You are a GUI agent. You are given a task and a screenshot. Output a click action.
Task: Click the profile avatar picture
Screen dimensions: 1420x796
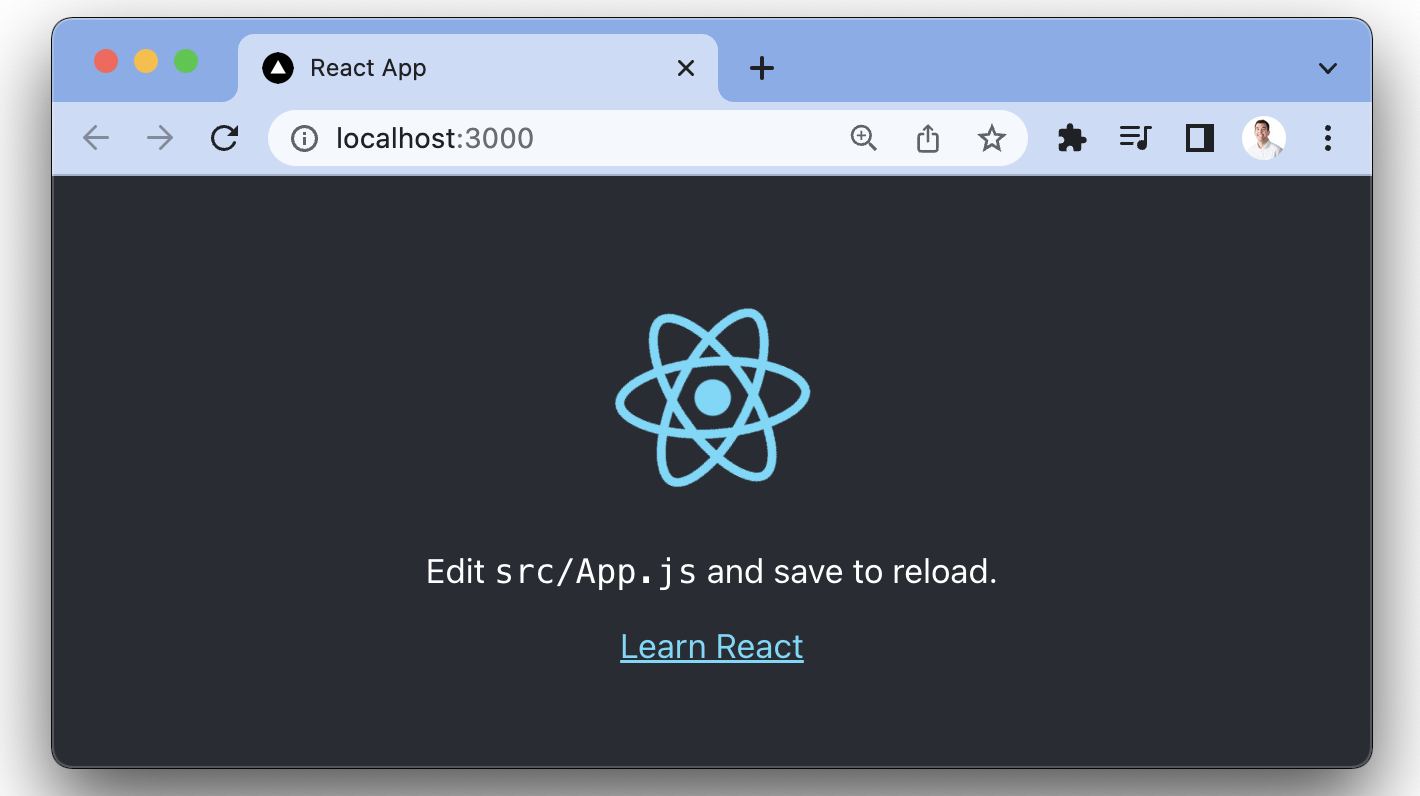1263,138
